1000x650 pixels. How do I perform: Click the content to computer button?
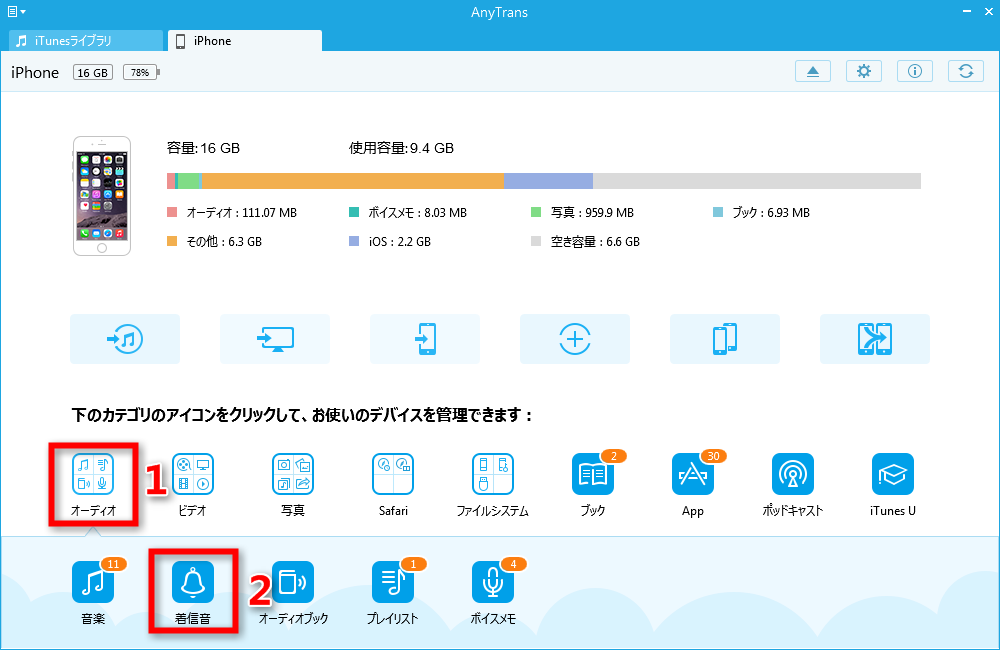[275, 339]
